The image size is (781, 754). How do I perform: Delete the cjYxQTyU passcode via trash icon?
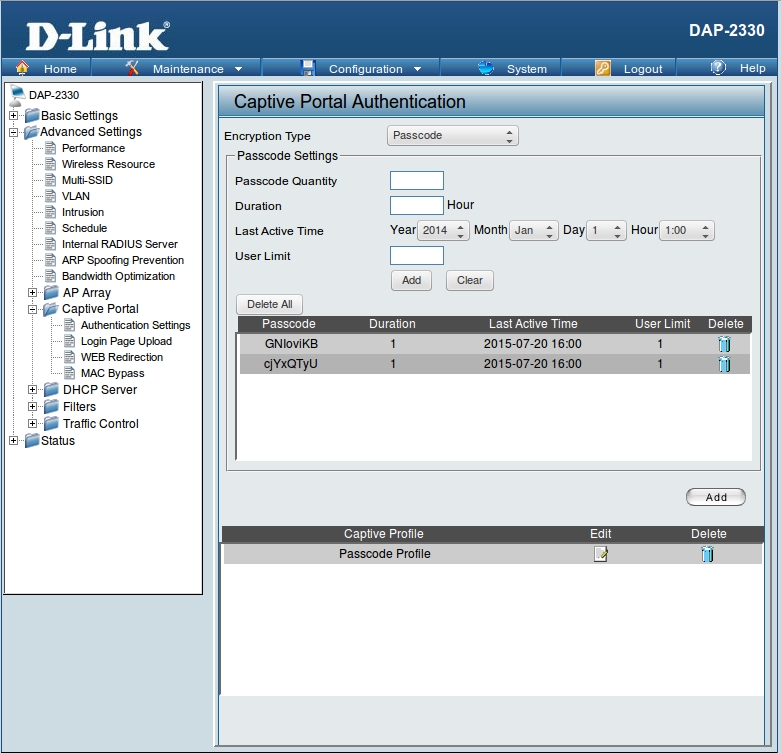[x=724, y=364]
